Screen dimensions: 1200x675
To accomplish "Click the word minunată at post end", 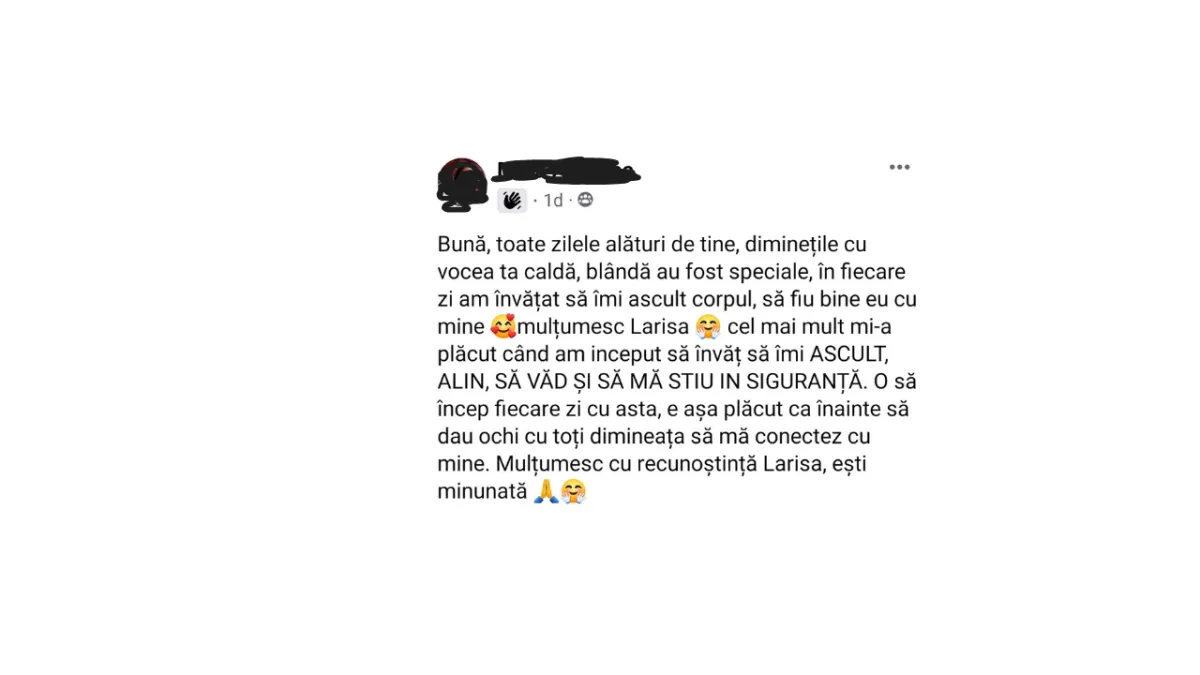I will pyautogui.click(x=482, y=492).
